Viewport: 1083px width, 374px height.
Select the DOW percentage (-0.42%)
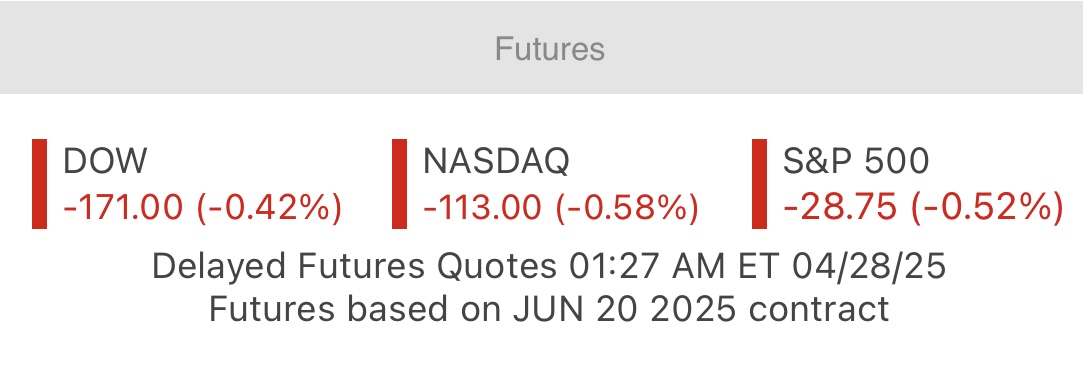point(269,207)
